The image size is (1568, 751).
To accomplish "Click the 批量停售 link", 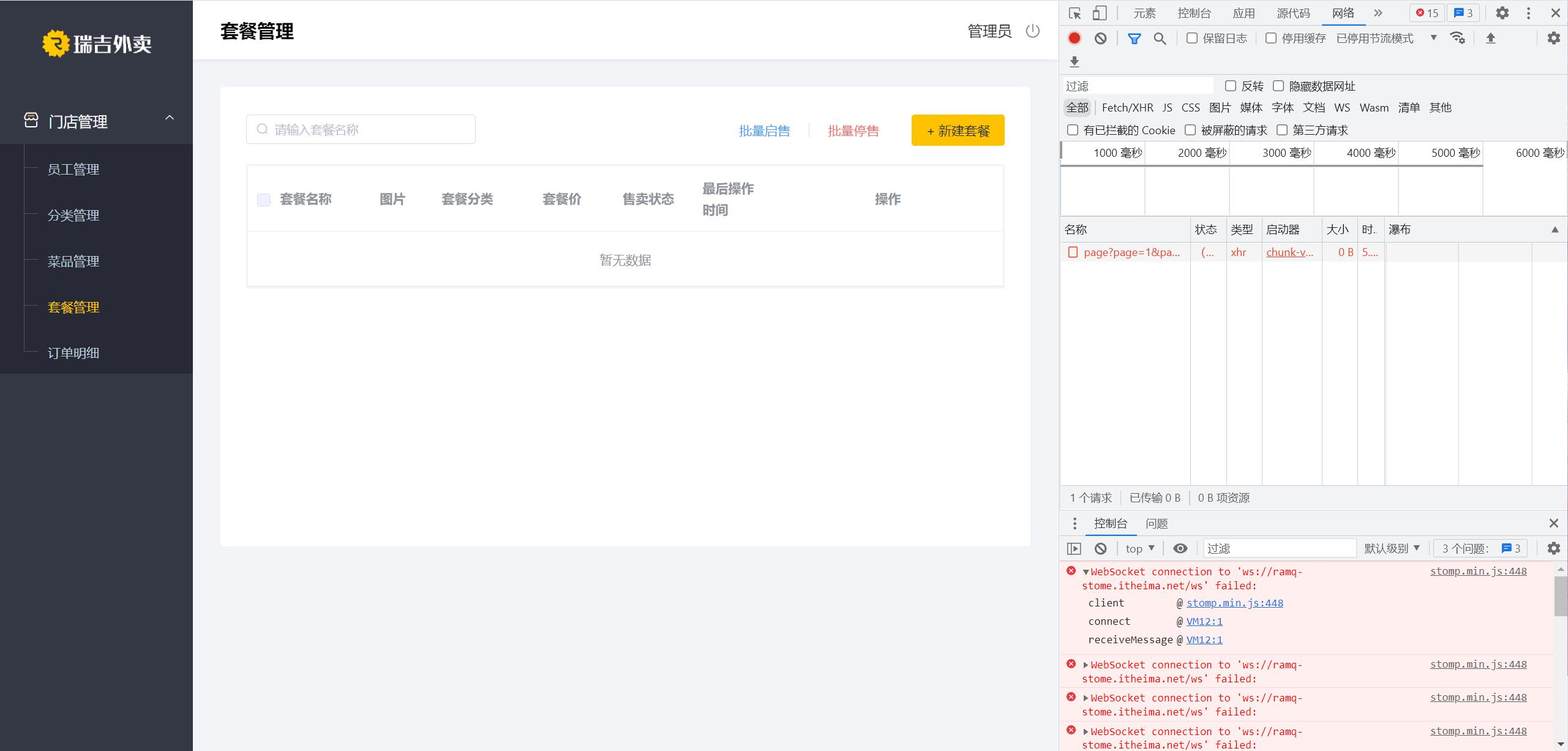I will [x=853, y=130].
